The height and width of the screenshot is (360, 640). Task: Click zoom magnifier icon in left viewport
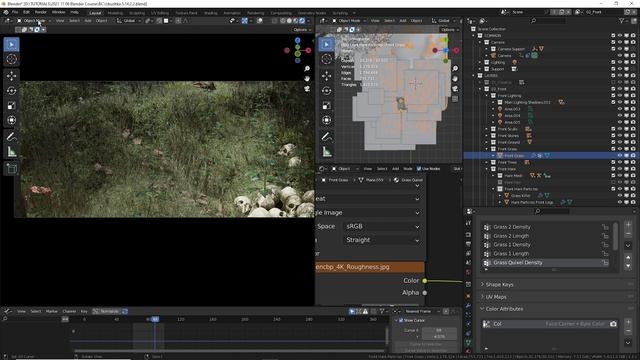pyautogui.click(x=307, y=69)
